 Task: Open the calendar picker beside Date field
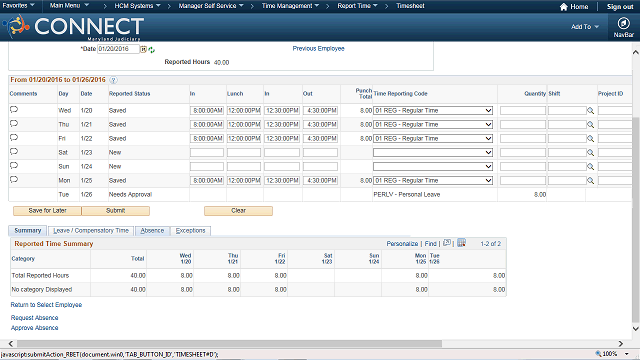[x=143, y=49]
